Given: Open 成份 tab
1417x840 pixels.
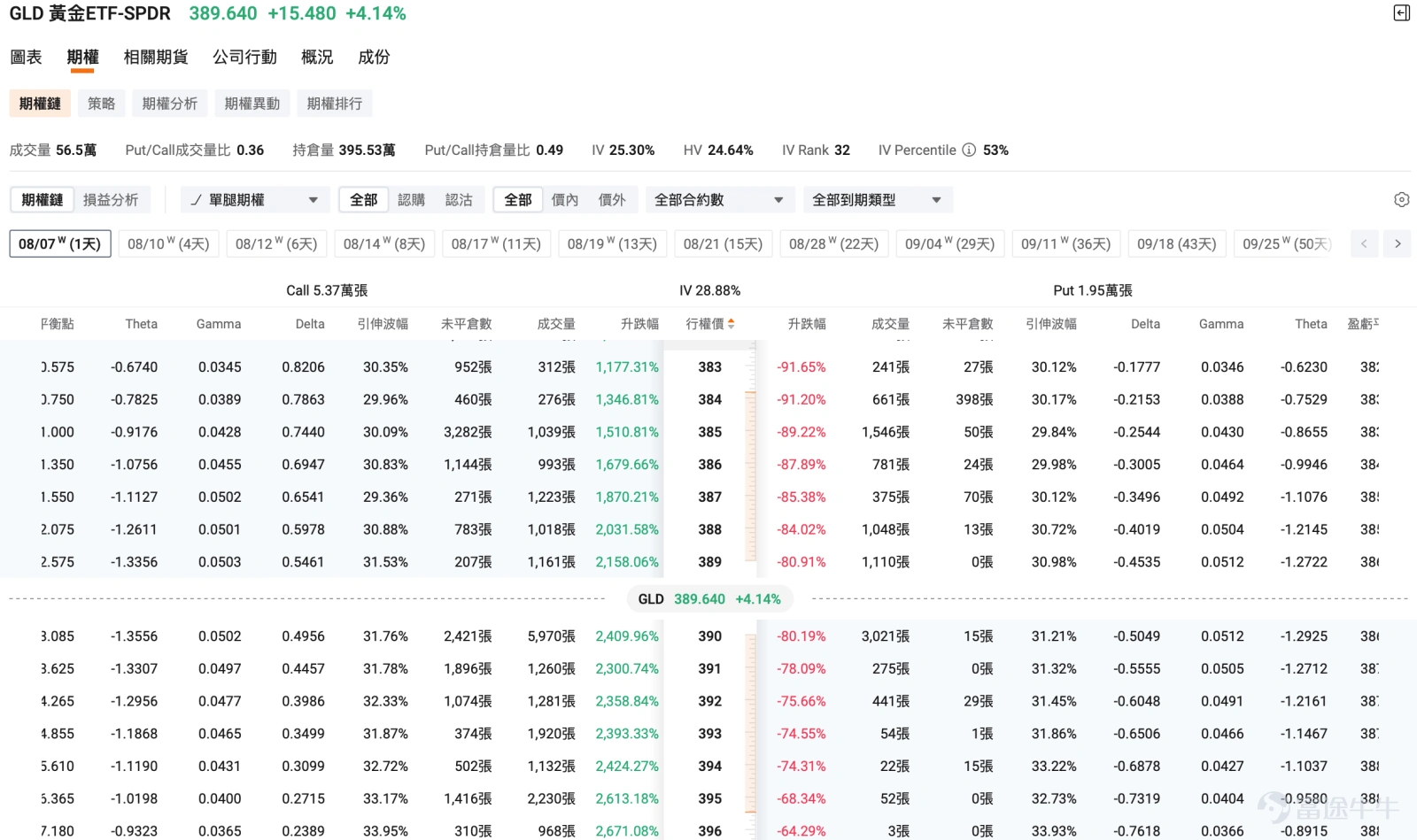Looking at the screenshot, I should [374, 58].
